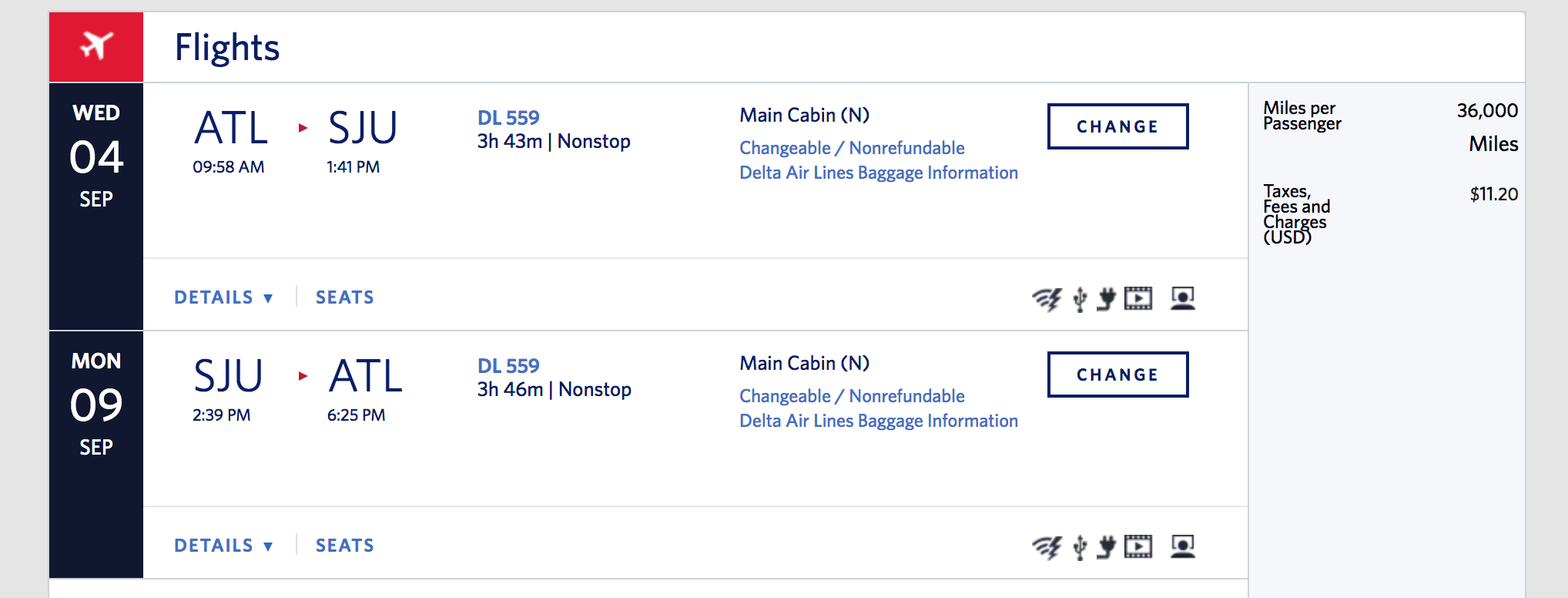Click the personal screen icon on the return flight
1568x598 pixels.
click(x=1182, y=546)
